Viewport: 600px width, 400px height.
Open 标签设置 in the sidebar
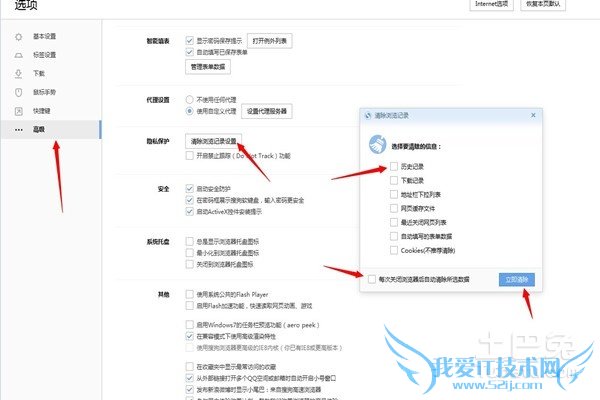point(44,55)
